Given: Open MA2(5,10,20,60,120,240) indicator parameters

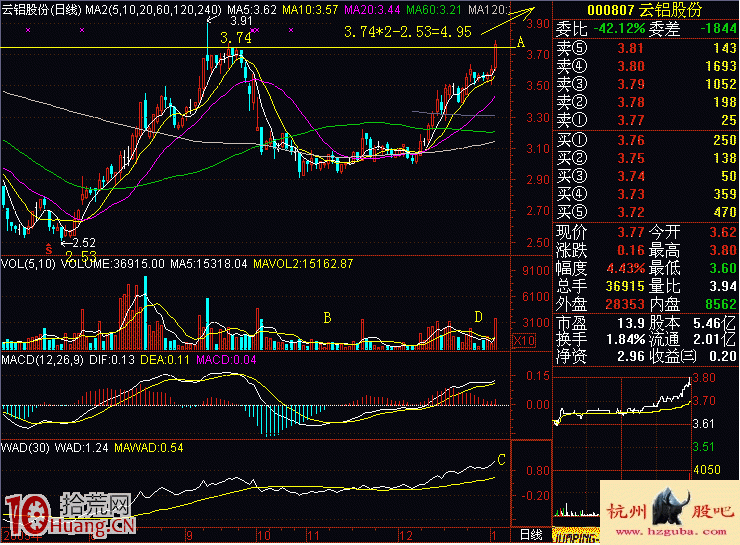Looking at the screenshot, I should point(153,9).
